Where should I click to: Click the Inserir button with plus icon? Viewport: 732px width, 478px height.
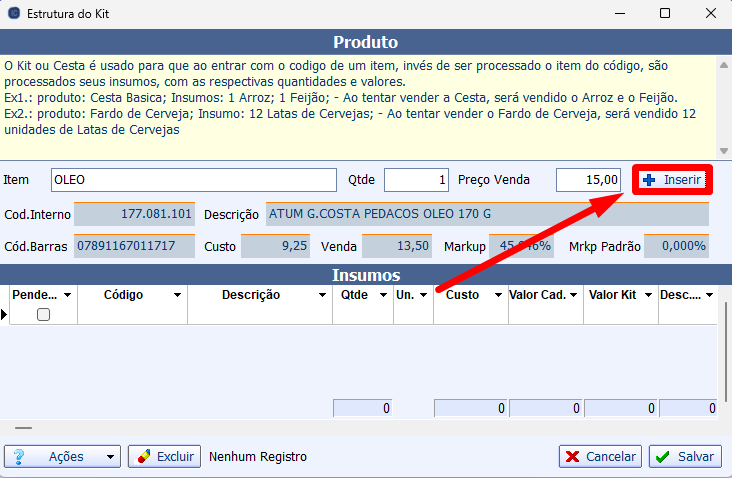673,180
